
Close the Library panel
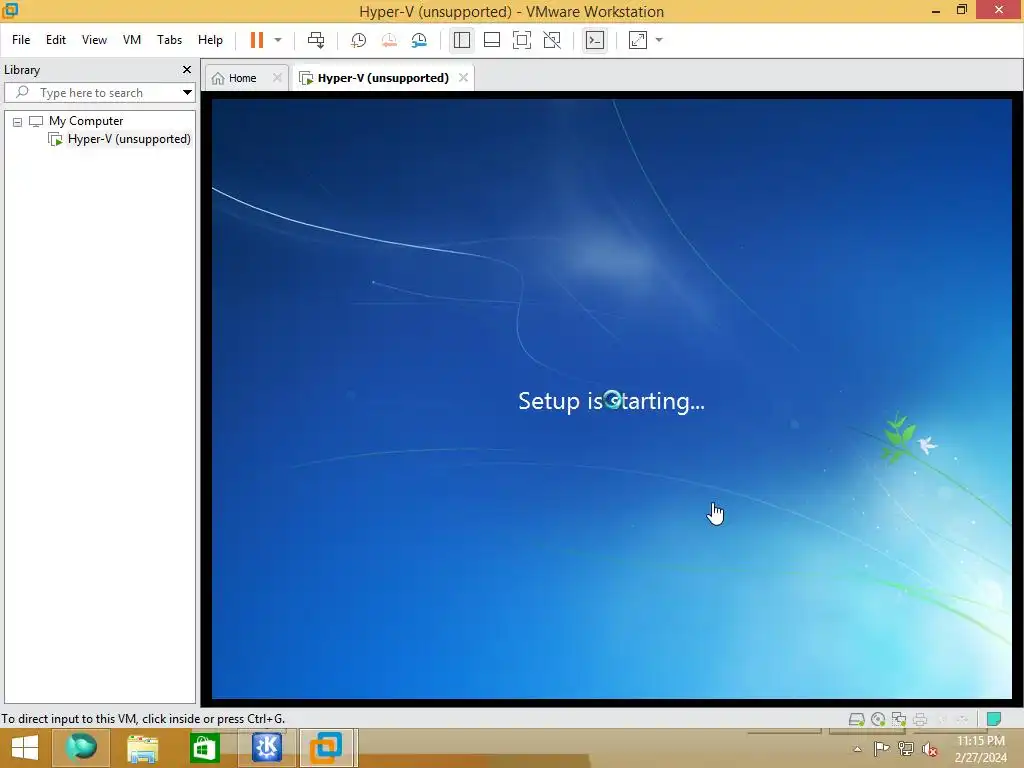(x=187, y=69)
